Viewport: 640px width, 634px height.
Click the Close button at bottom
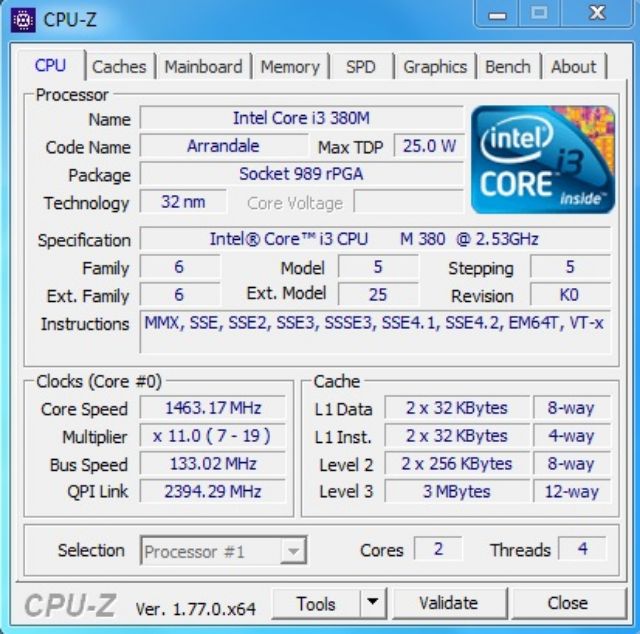568,603
